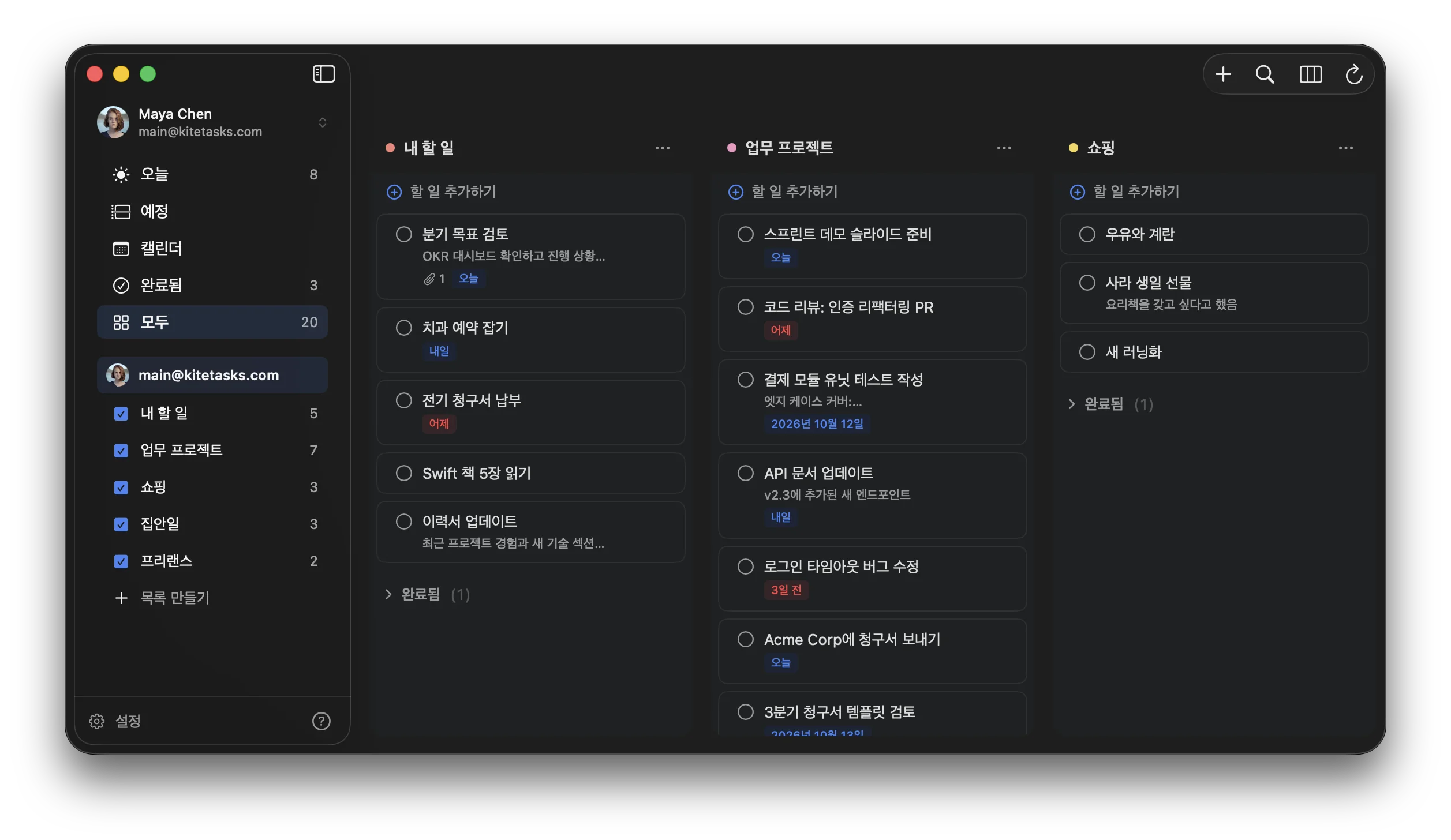Click the 어제 due tag on 전기 청구서 납부
Viewport: 1451px width, 840px height.
(x=439, y=424)
